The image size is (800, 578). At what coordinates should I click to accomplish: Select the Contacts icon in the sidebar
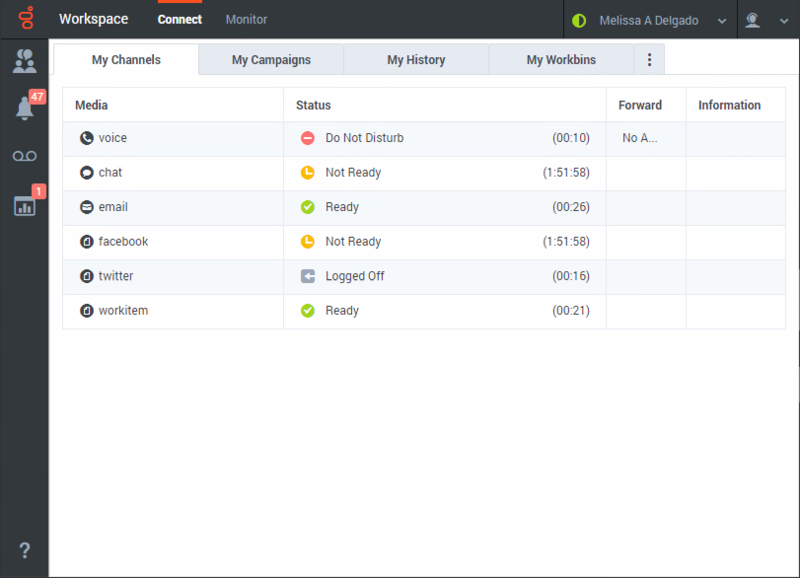tap(24, 63)
